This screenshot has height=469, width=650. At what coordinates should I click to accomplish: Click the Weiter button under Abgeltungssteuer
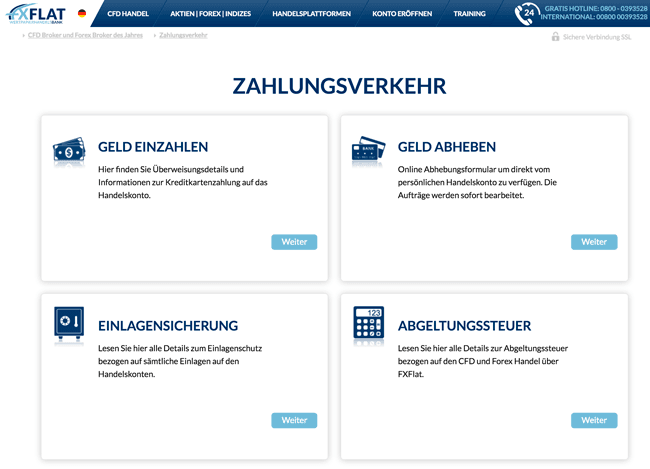pos(594,420)
